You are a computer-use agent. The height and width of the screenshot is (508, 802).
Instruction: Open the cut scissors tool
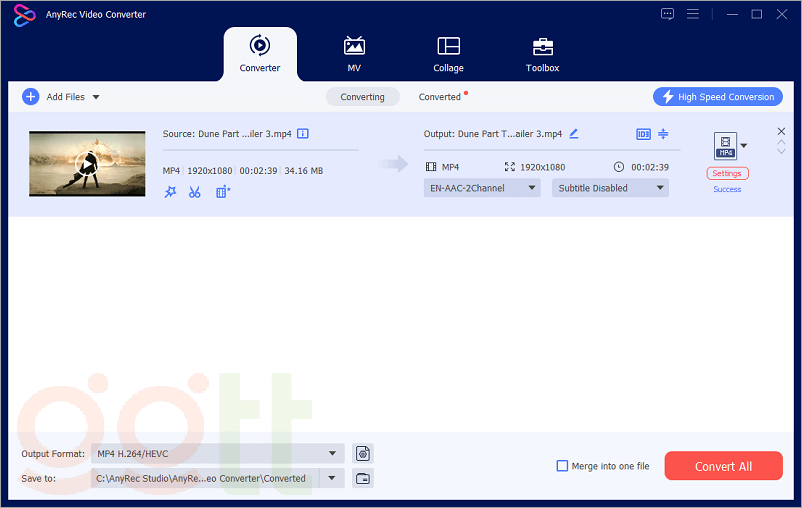[195, 192]
